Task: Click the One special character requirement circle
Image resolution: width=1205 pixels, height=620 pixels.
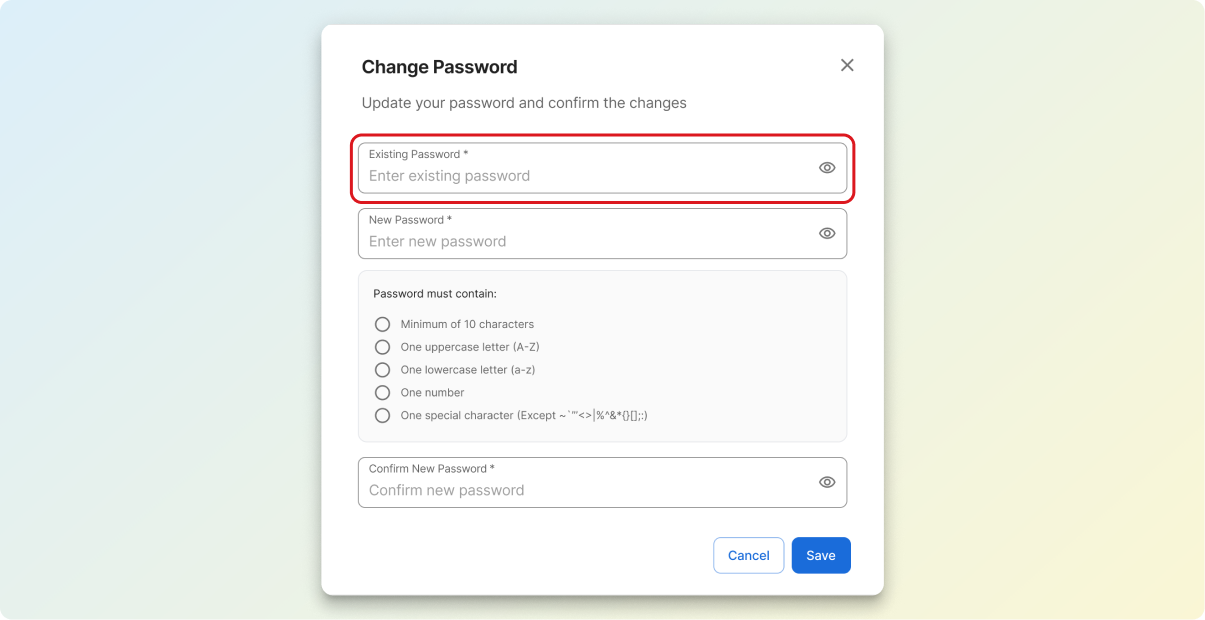Action: click(x=382, y=415)
